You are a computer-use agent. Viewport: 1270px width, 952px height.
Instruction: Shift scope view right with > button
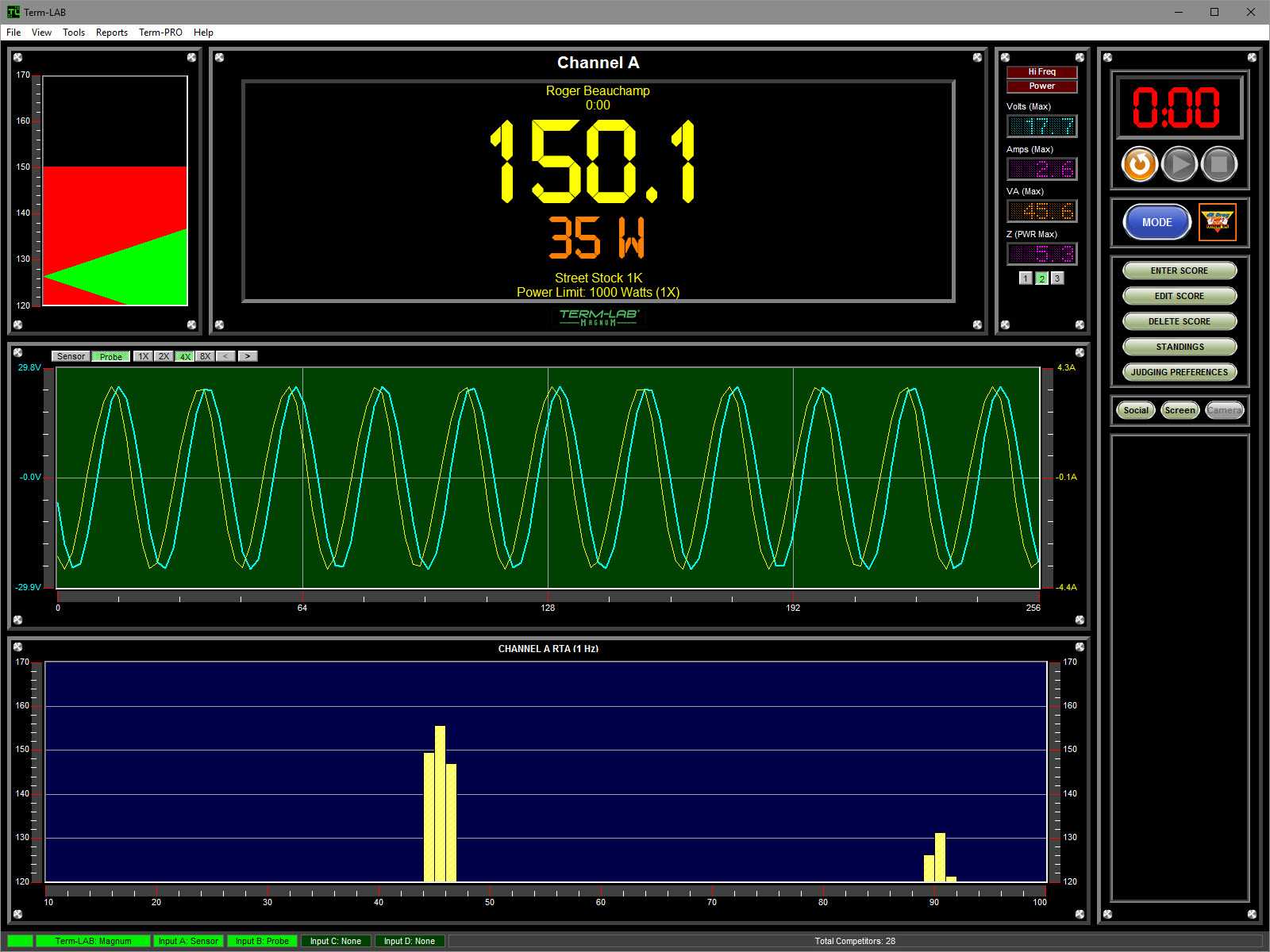tap(248, 356)
